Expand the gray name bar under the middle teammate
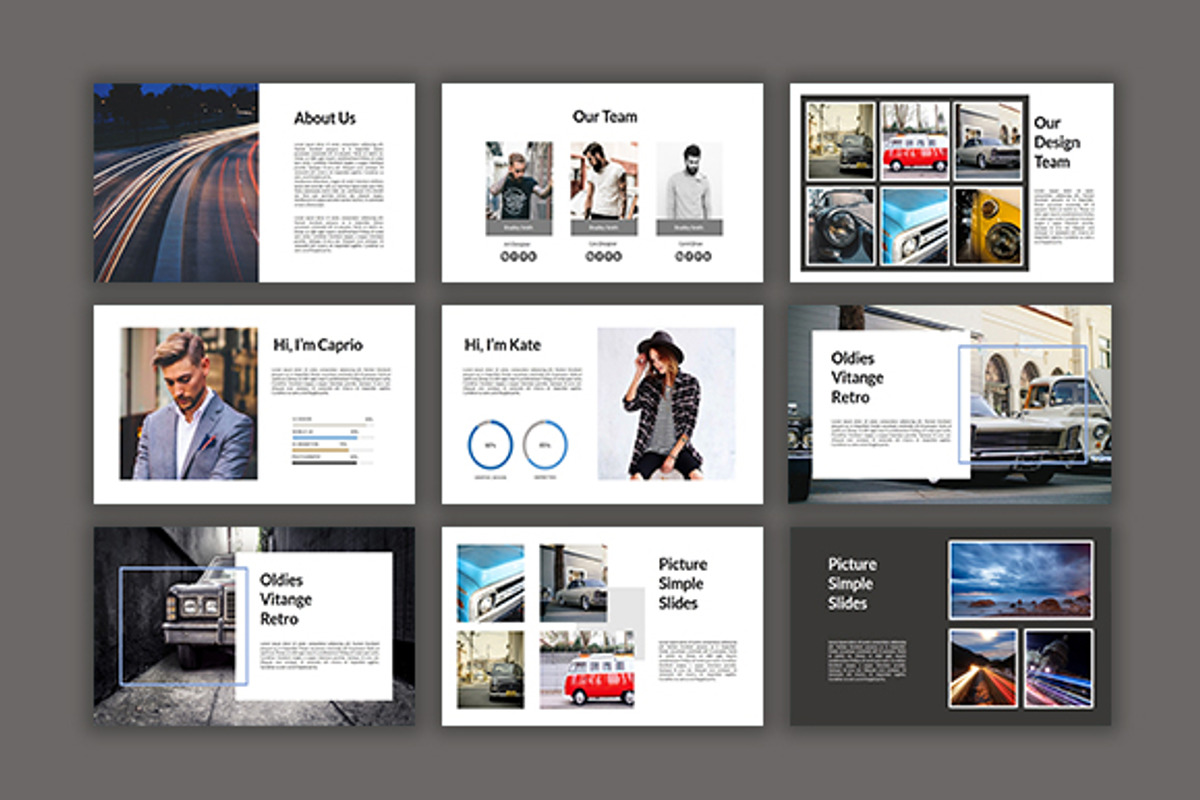The width and height of the screenshot is (1200, 800). click(602, 228)
